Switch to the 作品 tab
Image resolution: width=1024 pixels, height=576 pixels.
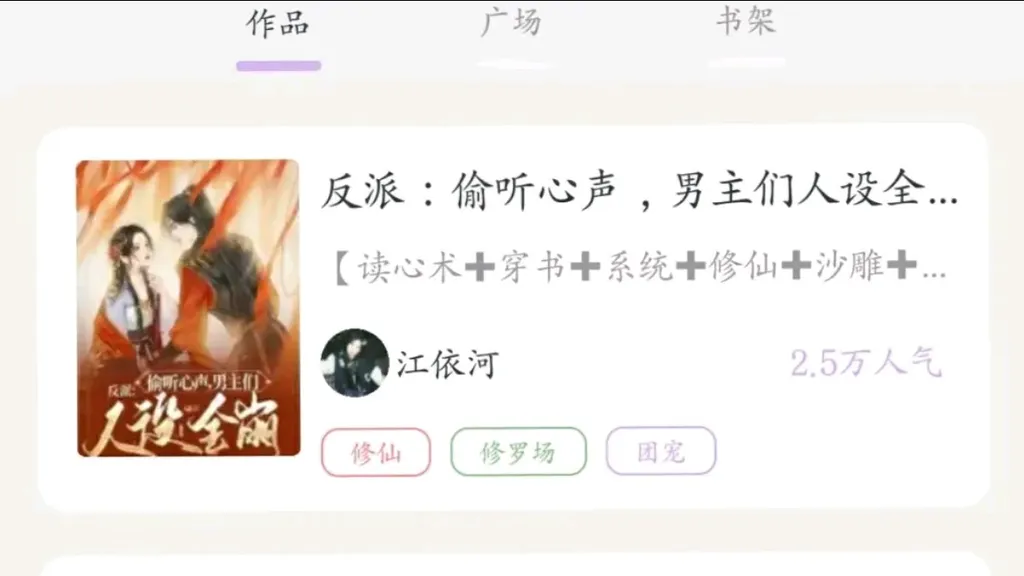click(278, 23)
